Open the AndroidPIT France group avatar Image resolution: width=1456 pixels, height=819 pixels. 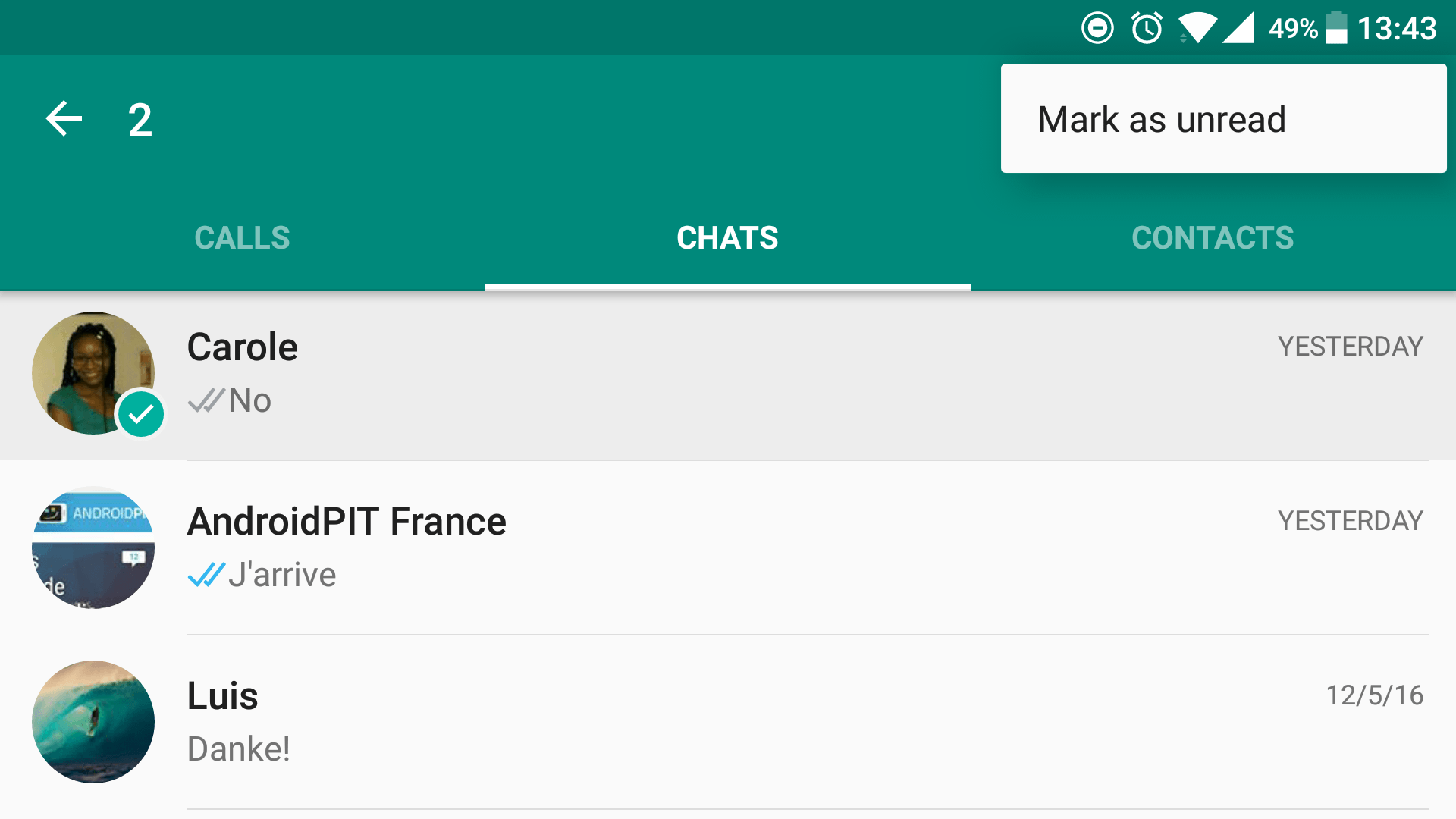(93, 548)
